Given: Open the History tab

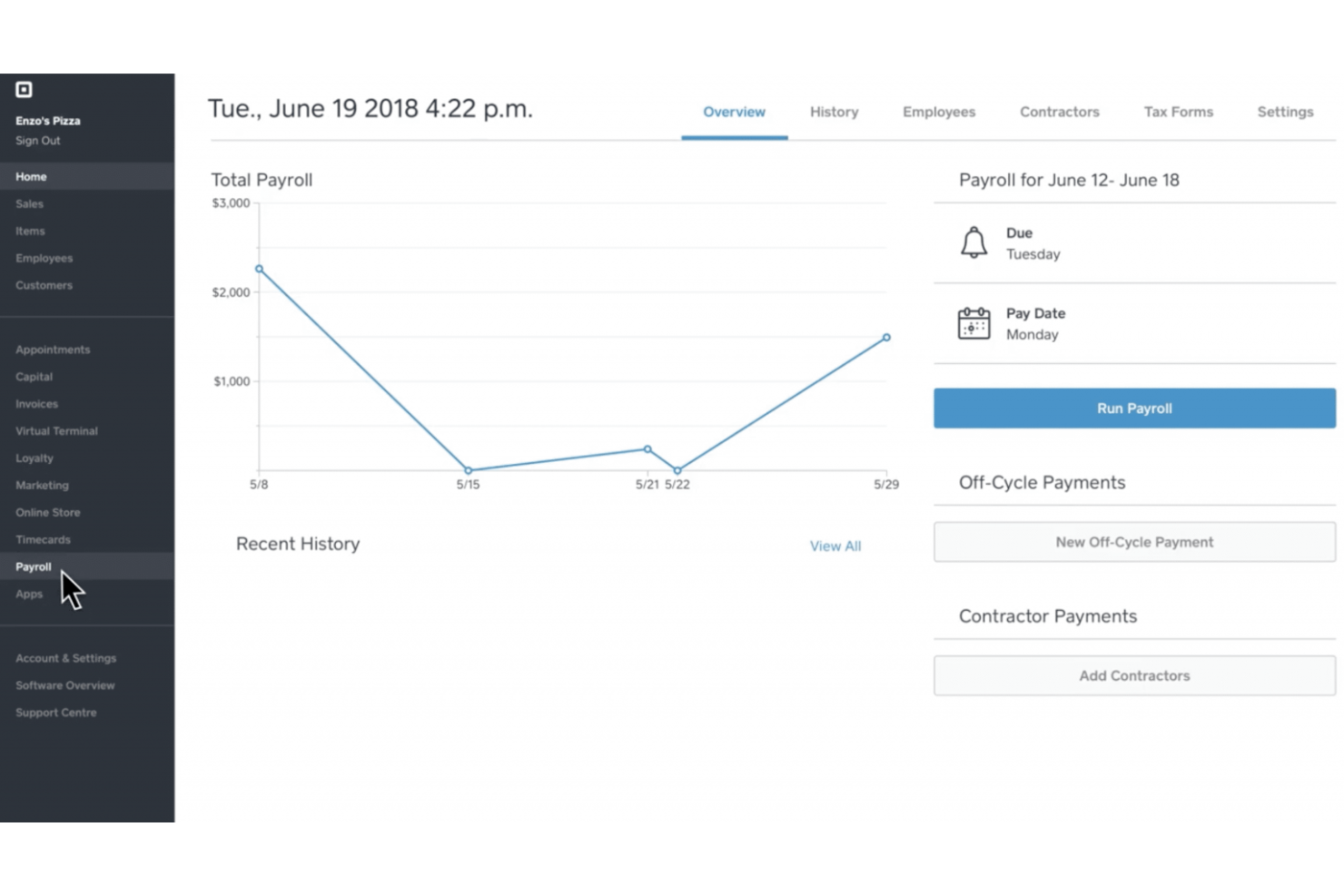Looking at the screenshot, I should tap(834, 112).
